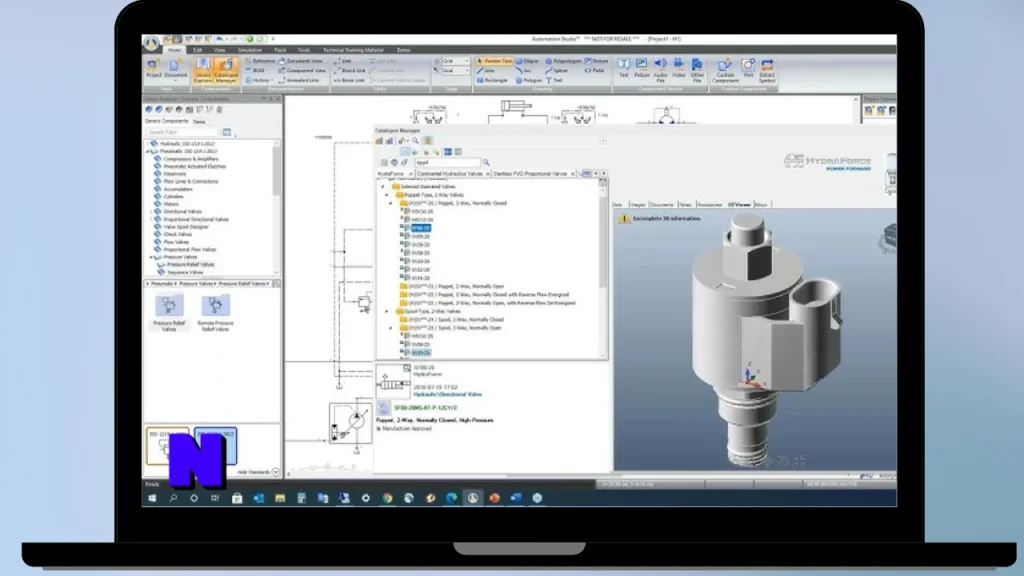The width and height of the screenshot is (1024, 576).
Task: Select the Line drawing tool
Action: tap(486, 71)
